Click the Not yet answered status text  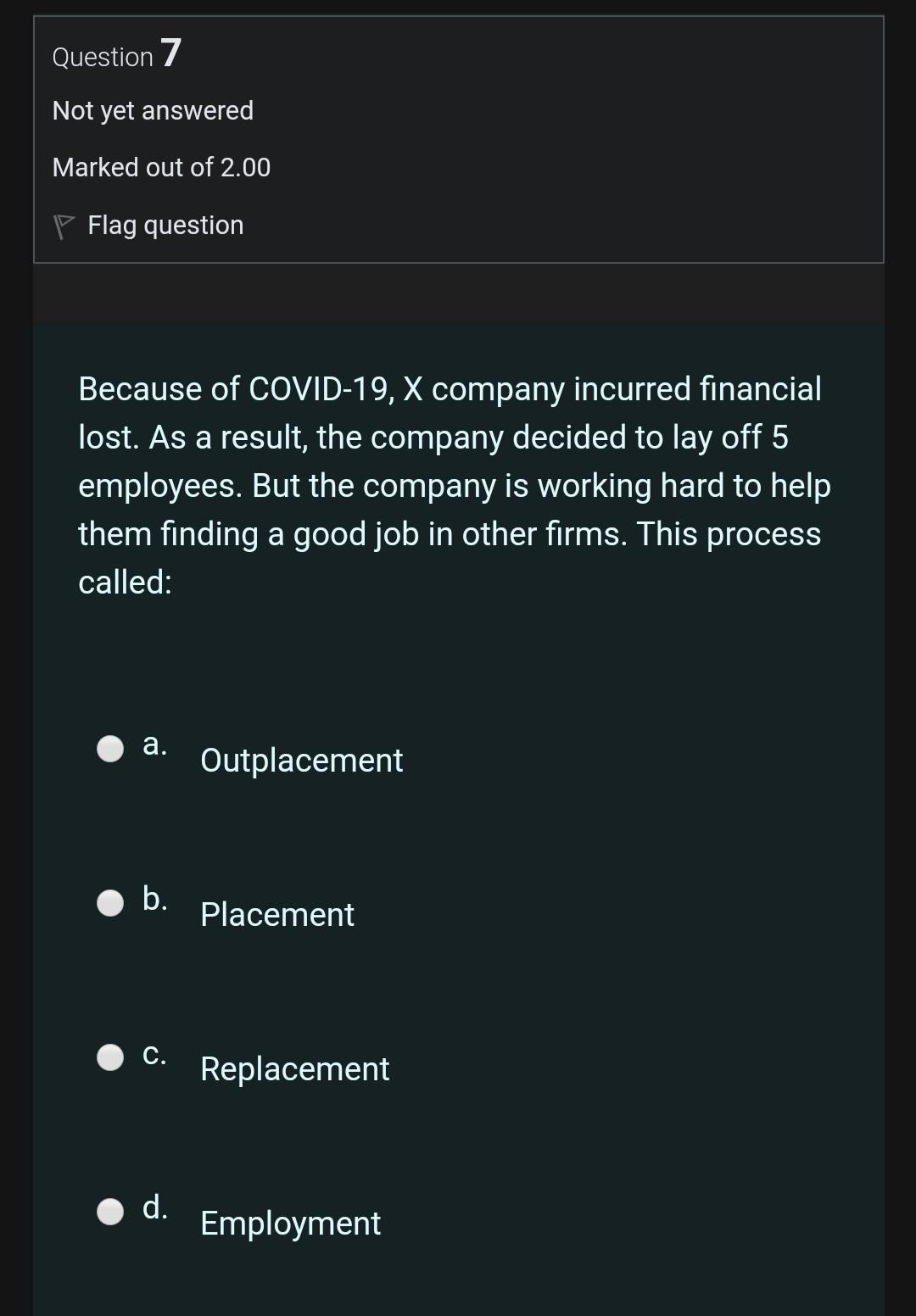153,109
